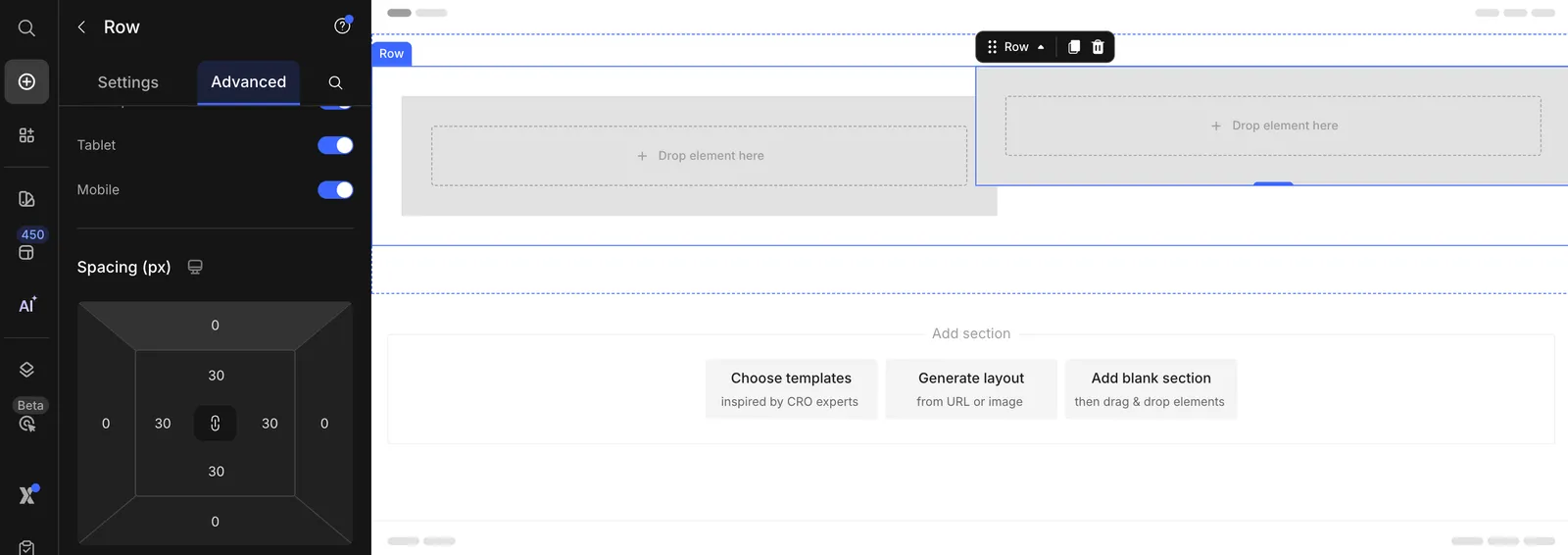Toggle Tablet visibility switch
The image size is (1568, 555).
click(335, 145)
